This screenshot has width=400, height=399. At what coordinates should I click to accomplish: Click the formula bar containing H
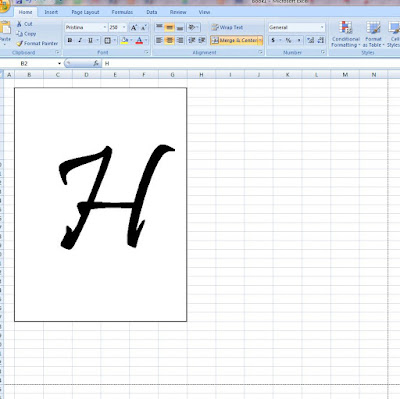(252, 63)
